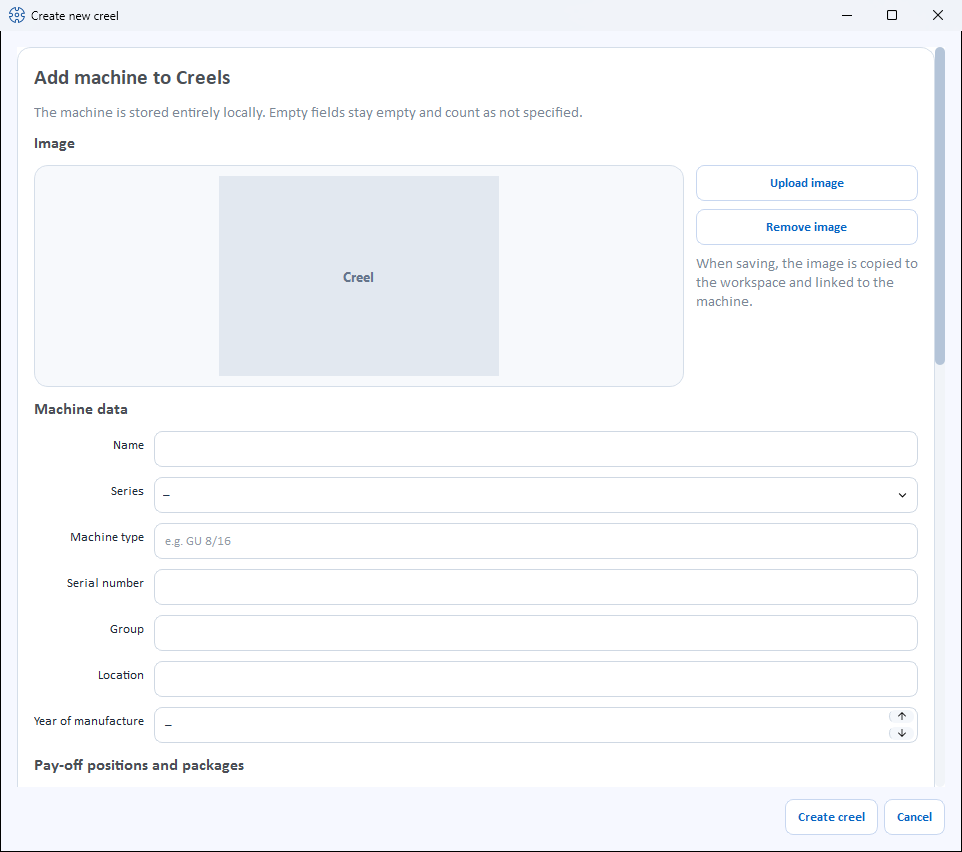This screenshot has width=962, height=852.
Task: Click the 'Machine type' label
Action: coord(107,537)
